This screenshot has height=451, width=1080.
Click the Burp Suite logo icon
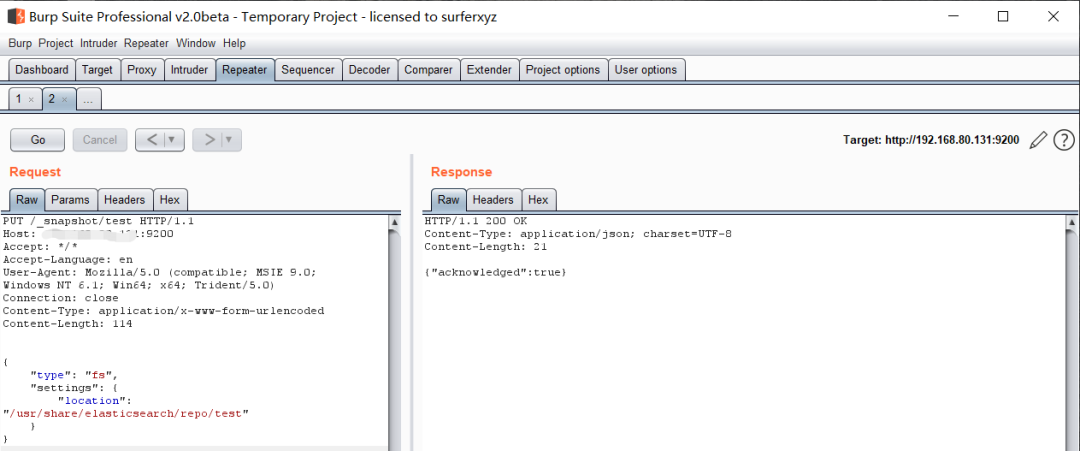pos(17,17)
